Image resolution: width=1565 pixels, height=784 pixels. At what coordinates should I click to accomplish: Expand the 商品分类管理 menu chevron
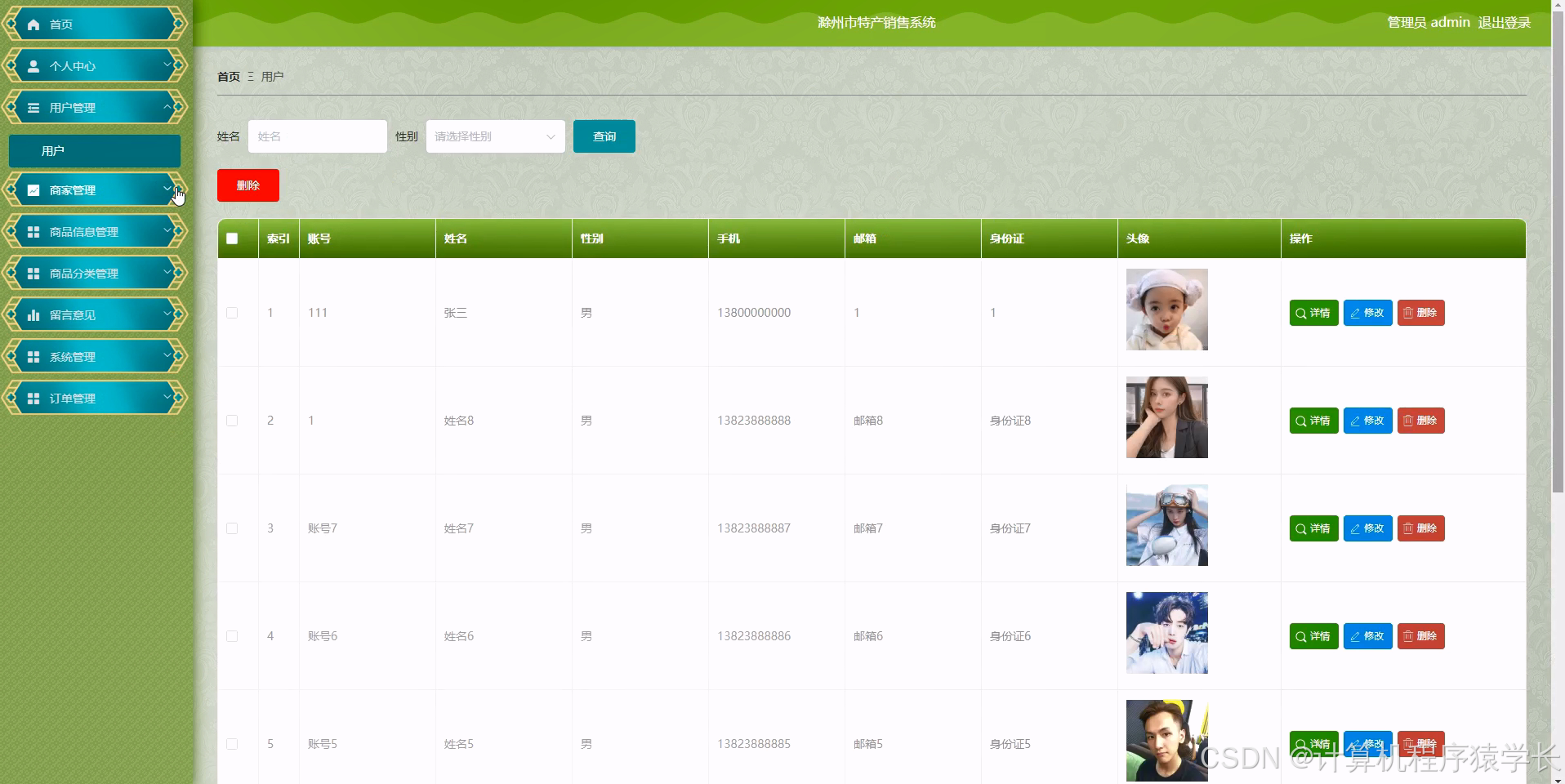[167, 272]
